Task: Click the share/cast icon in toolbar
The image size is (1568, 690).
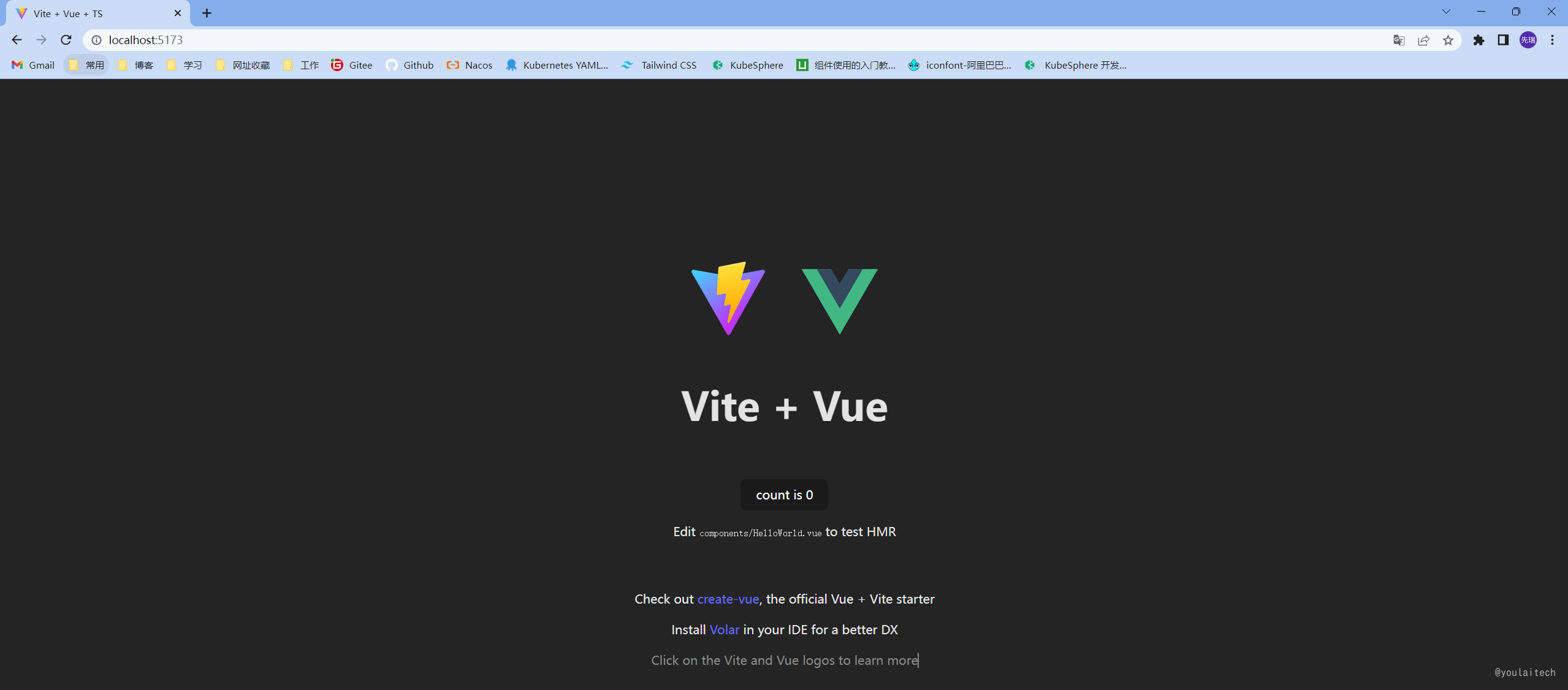Action: pyautogui.click(x=1424, y=40)
